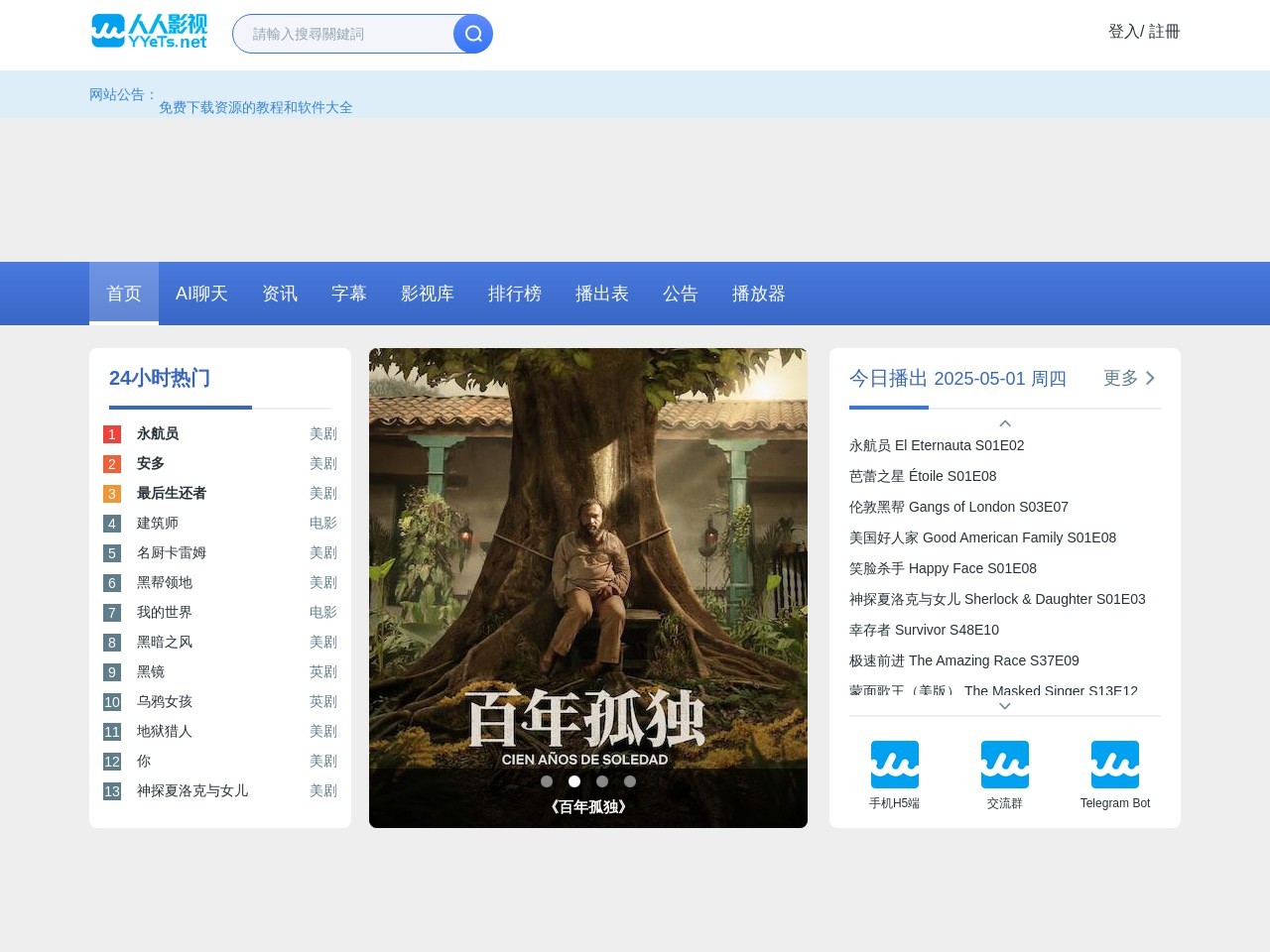Open hot item 永航员
Image resolution: width=1270 pixels, height=952 pixels.
pos(158,433)
